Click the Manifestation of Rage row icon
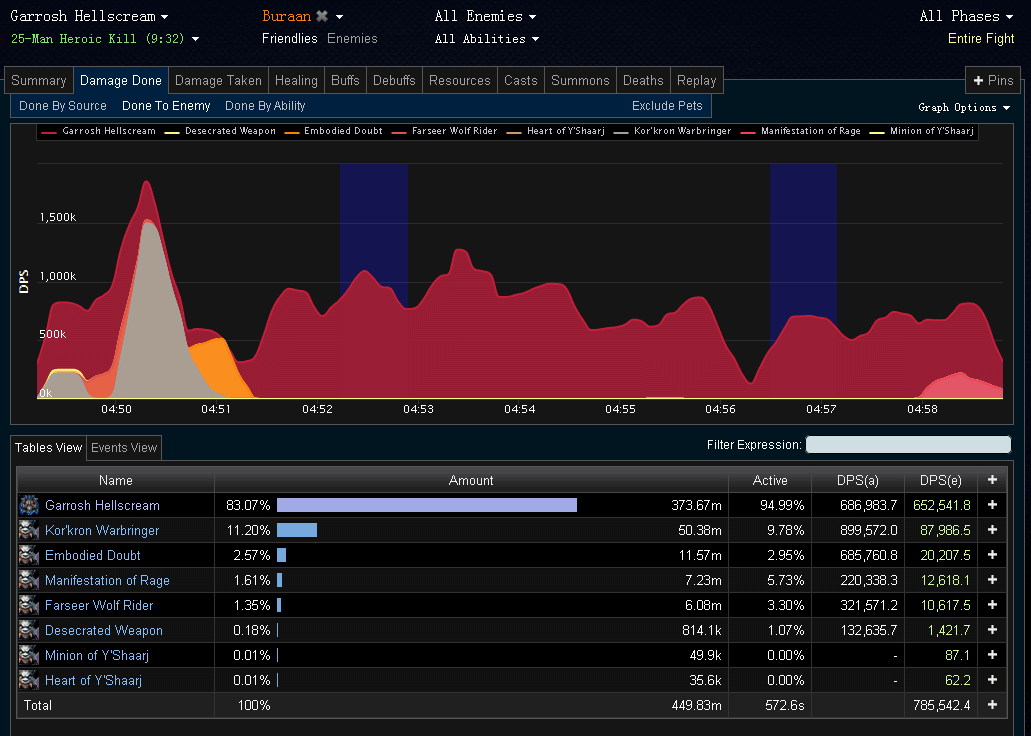 coord(29,581)
